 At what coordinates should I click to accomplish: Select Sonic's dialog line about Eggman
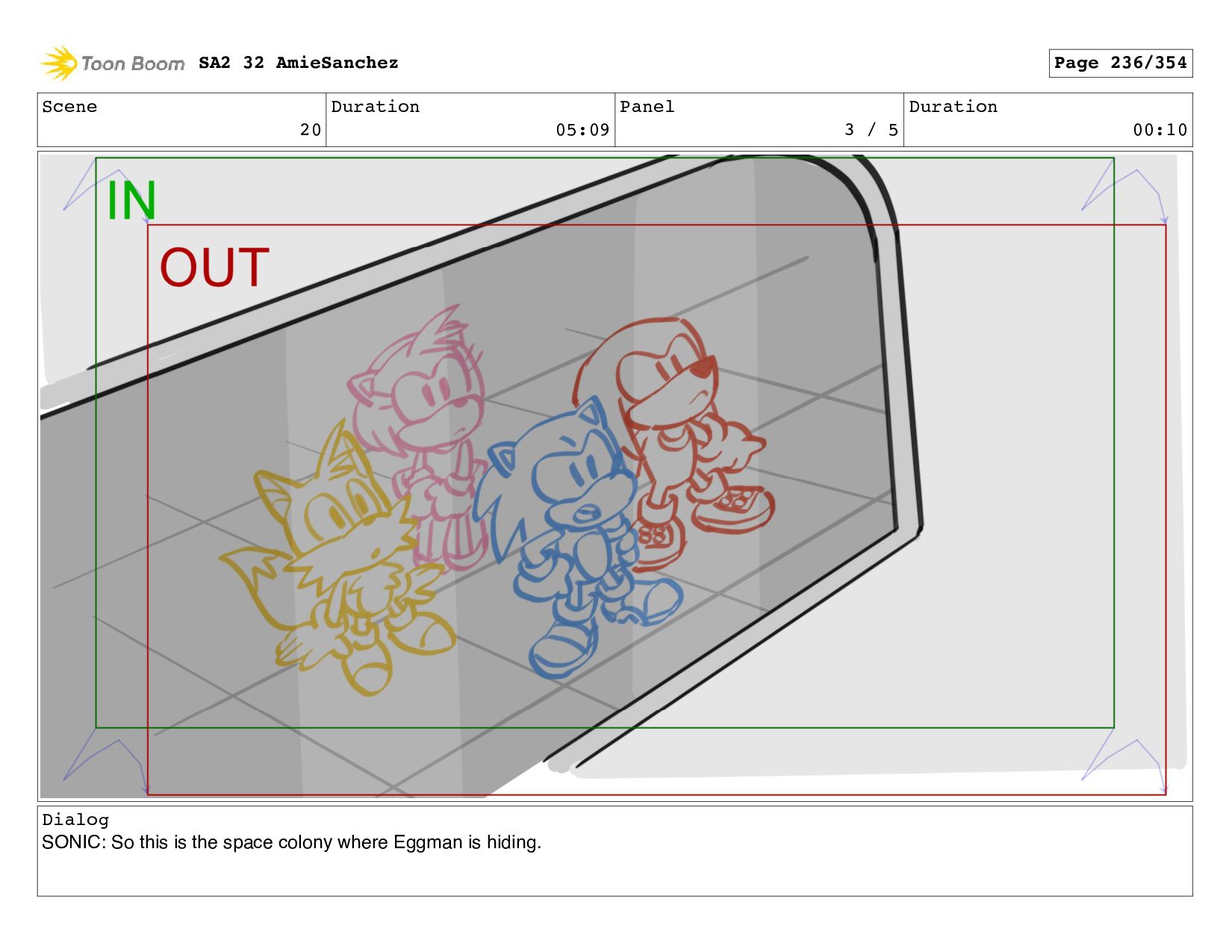click(x=291, y=842)
